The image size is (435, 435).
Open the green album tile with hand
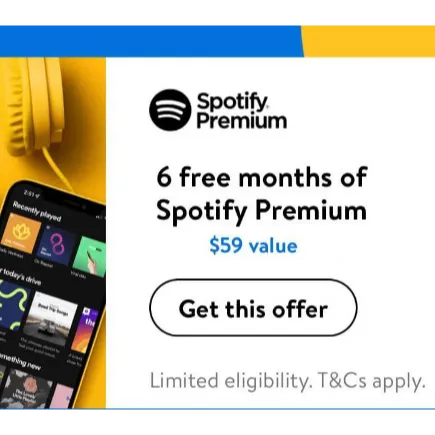[x=91, y=257]
